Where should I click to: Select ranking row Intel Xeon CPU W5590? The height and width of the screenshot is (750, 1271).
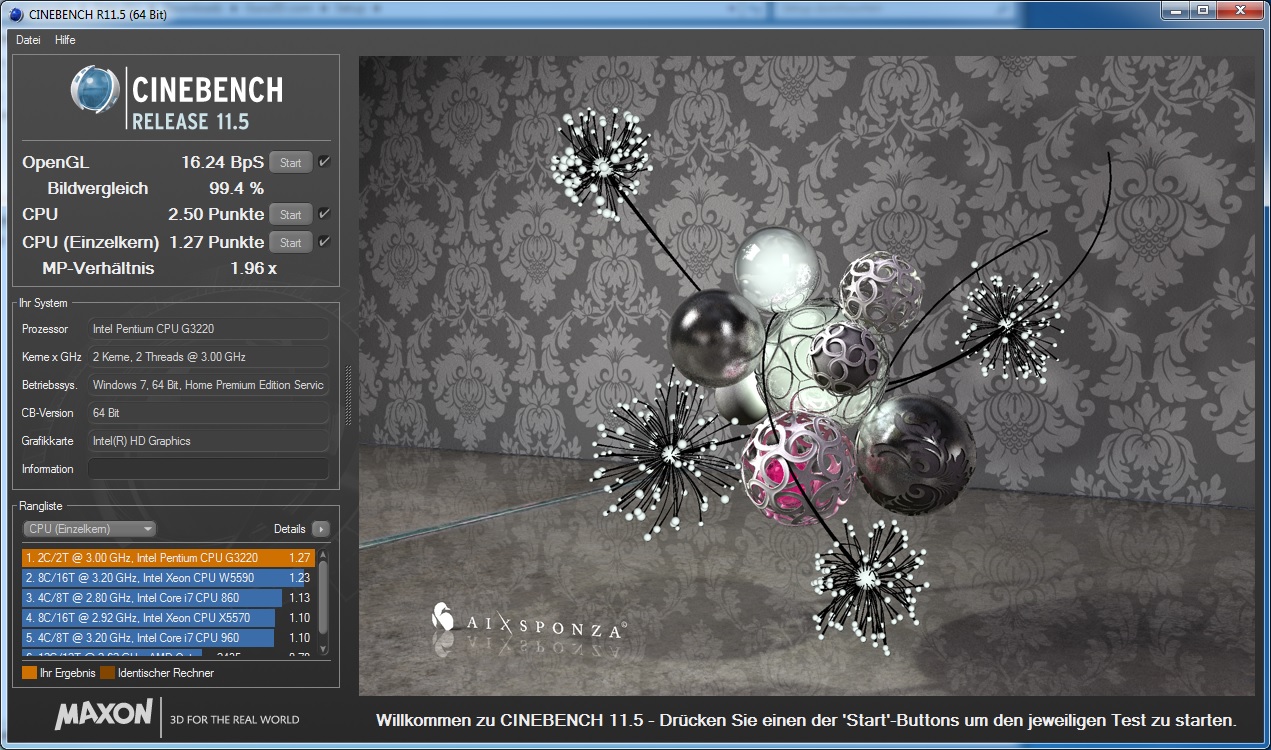click(x=168, y=578)
